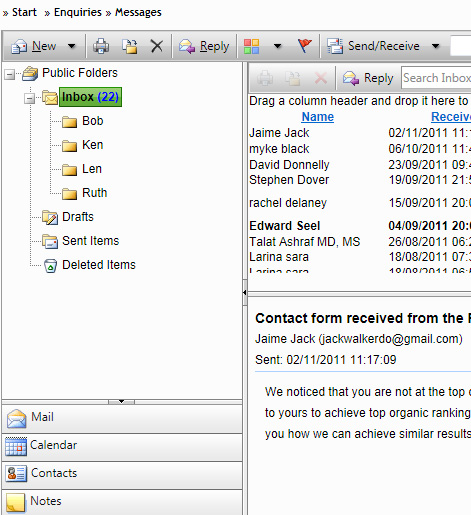This screenshot has height=515, width=471.
Task: Click Reply in the message list toolbar
Action: click(x=368, y=78)
